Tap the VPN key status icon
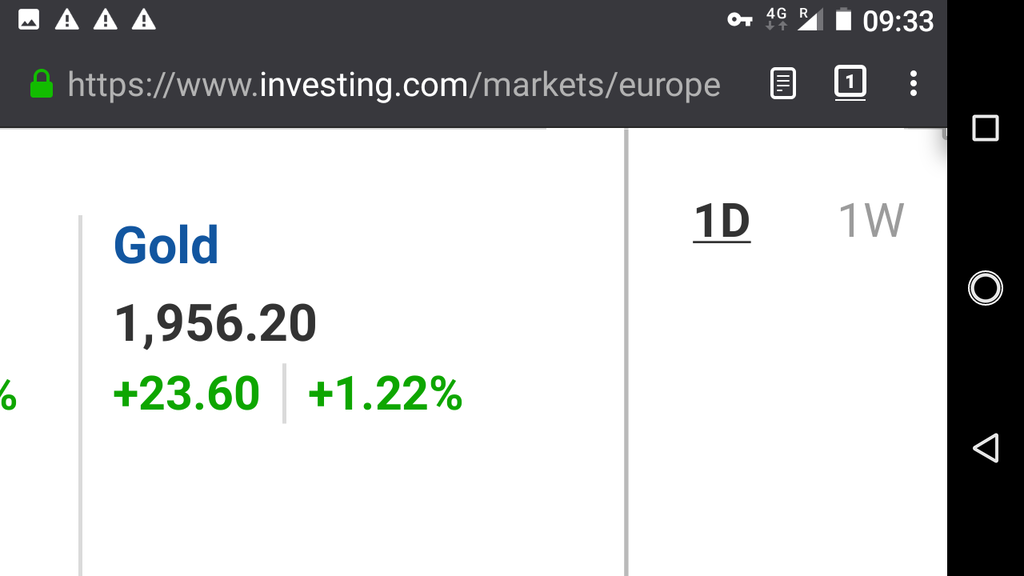This screenshot has width=1024, height=576. [739, 20]
